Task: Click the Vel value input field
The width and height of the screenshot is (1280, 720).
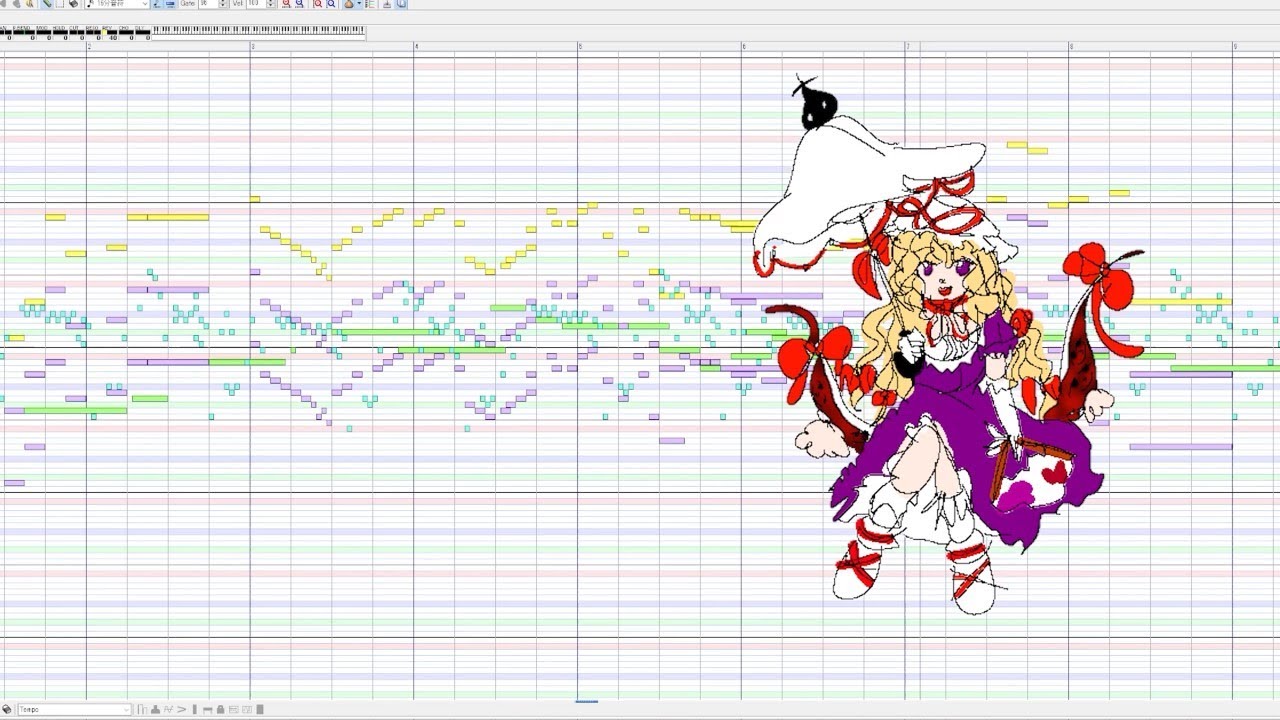Action: click(x=256, y=4)
